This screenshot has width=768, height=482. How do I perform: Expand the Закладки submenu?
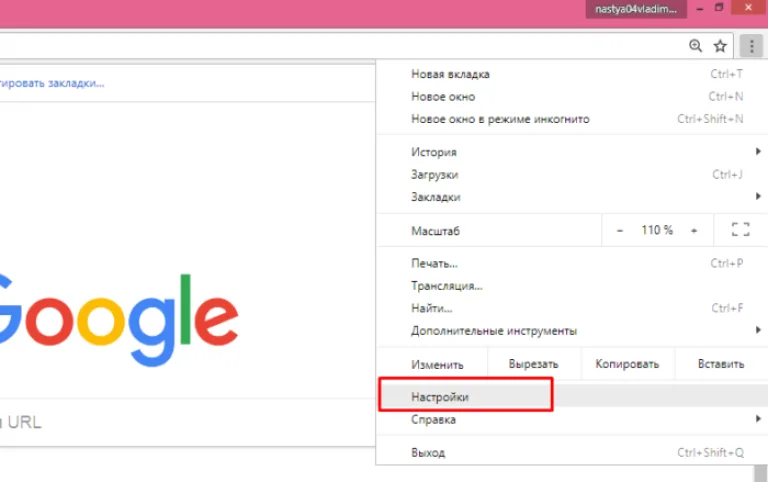(x=572, y=197)
